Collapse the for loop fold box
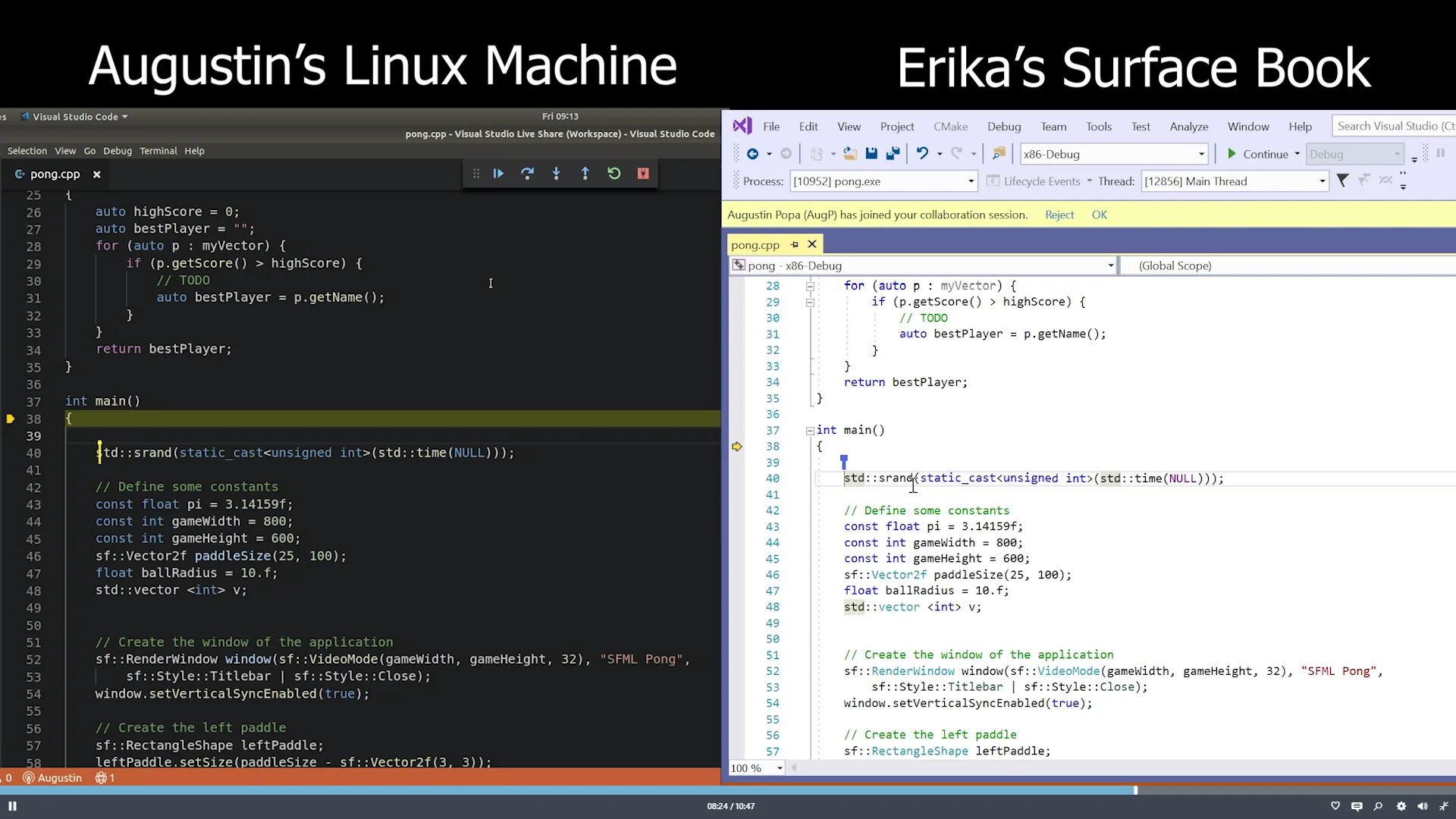Screen dimensions: 1456x819 809,287
